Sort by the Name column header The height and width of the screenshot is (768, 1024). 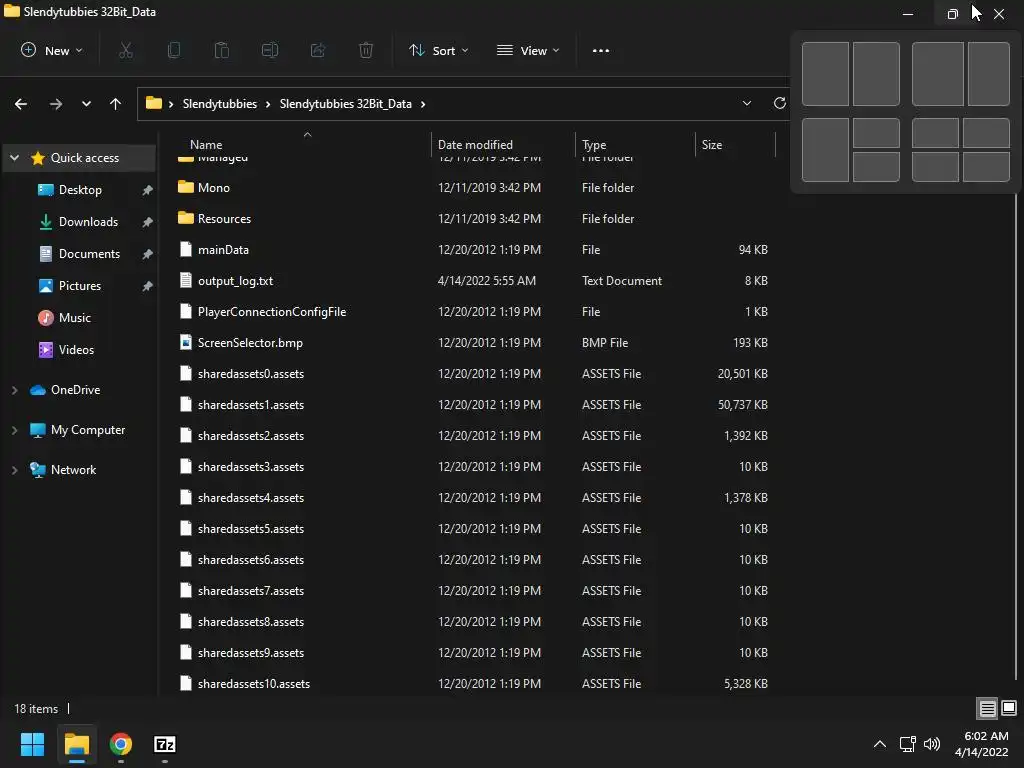pos(206,145)
